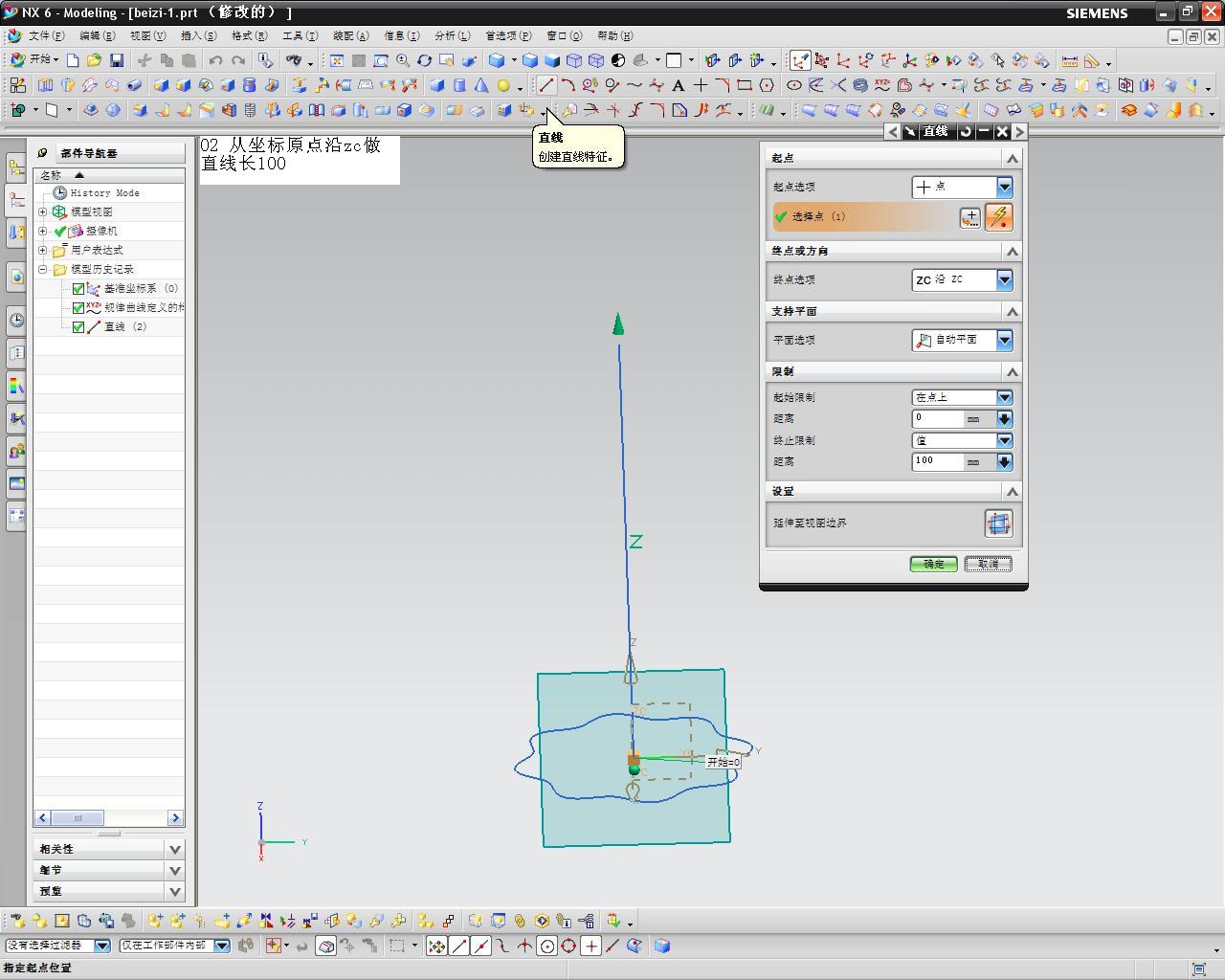The height and width of the screenshot is (980, 1225).
Task: Toggle 基准坐标系 (0) checkbox
Action: 78,288
